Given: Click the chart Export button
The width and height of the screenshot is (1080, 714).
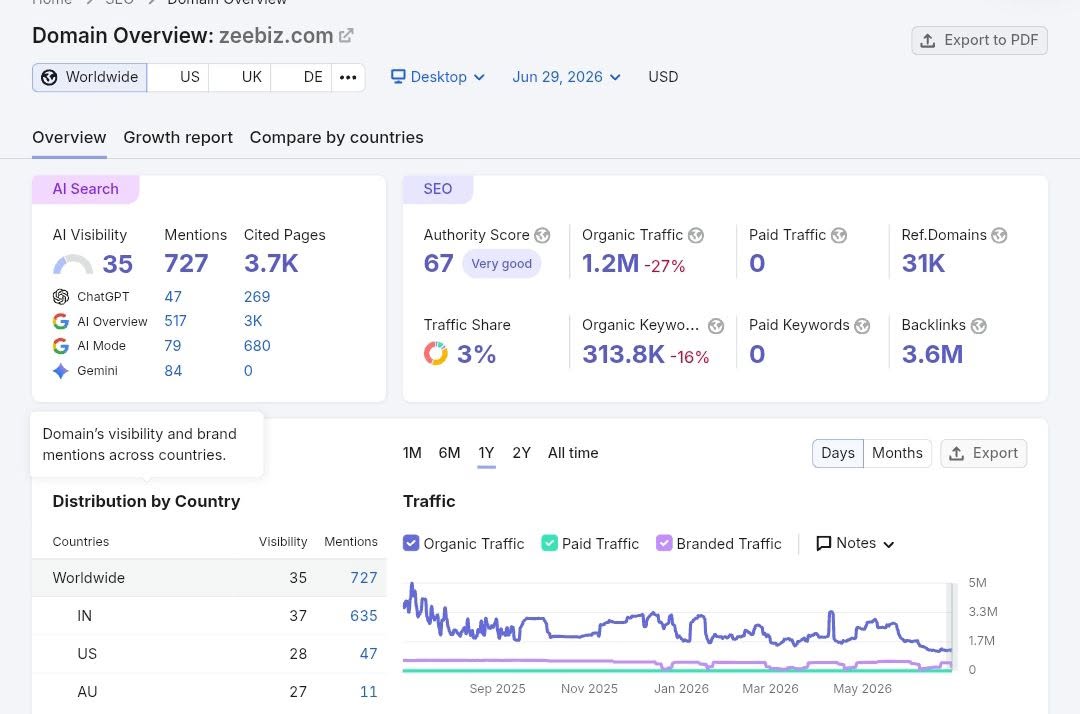Looking at the screenshot, I should click(983, 454).
